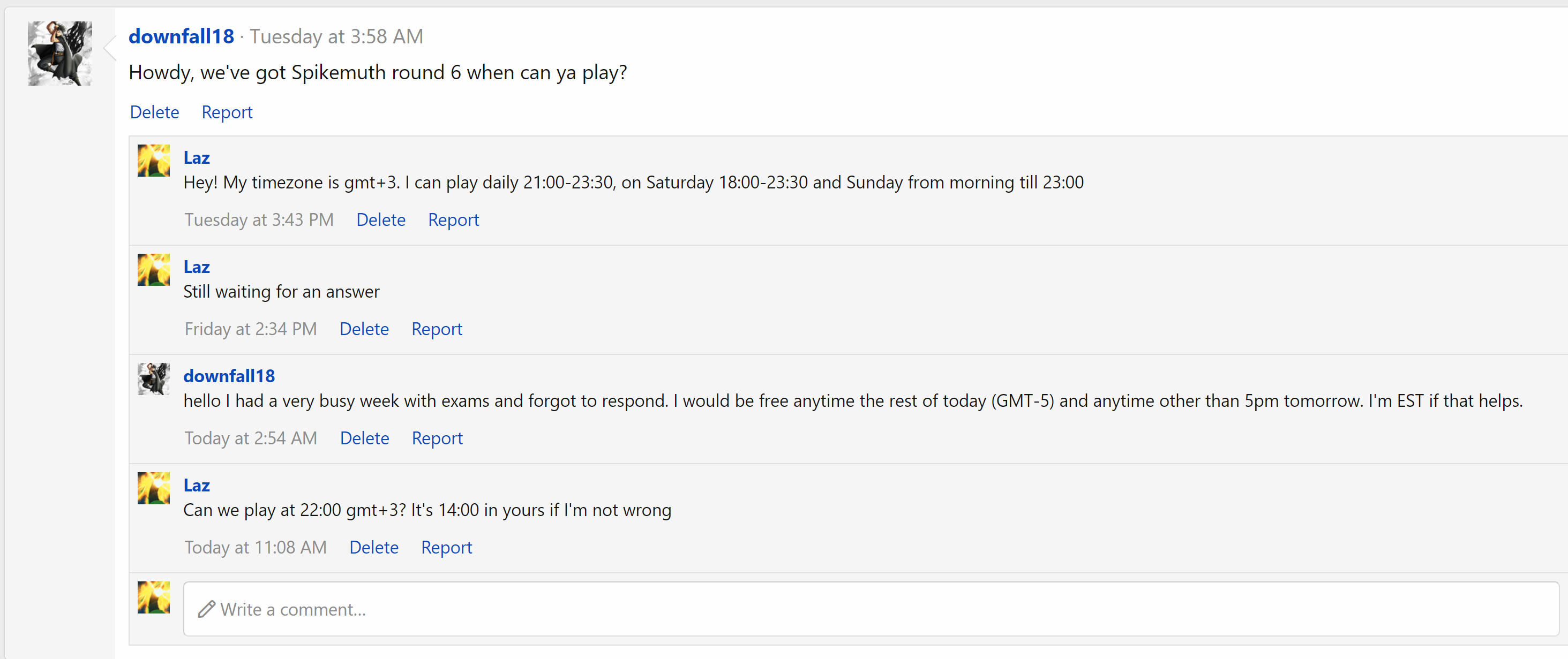Open Laz's profile from the timezone comment
1568x659 pixels.
point(197,157)
